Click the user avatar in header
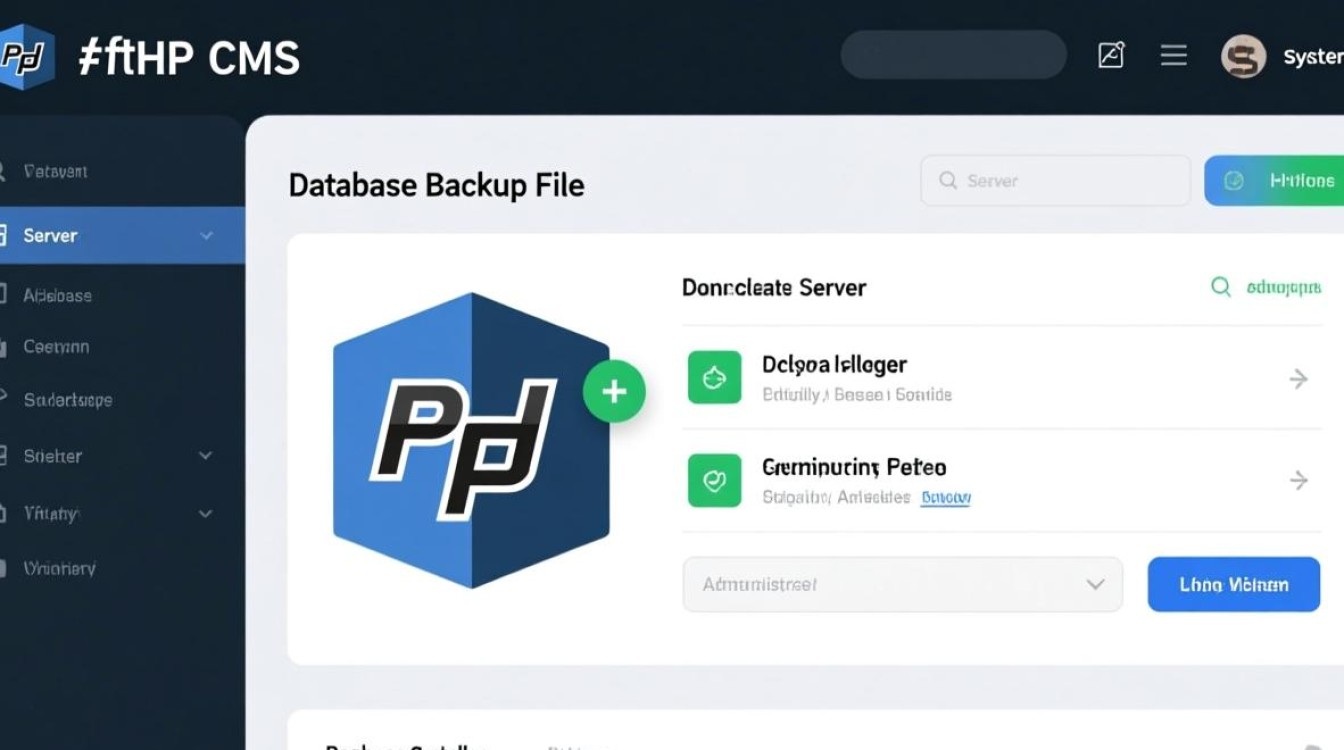Viewport: 1344px width, 750px height. point(1243,57)
